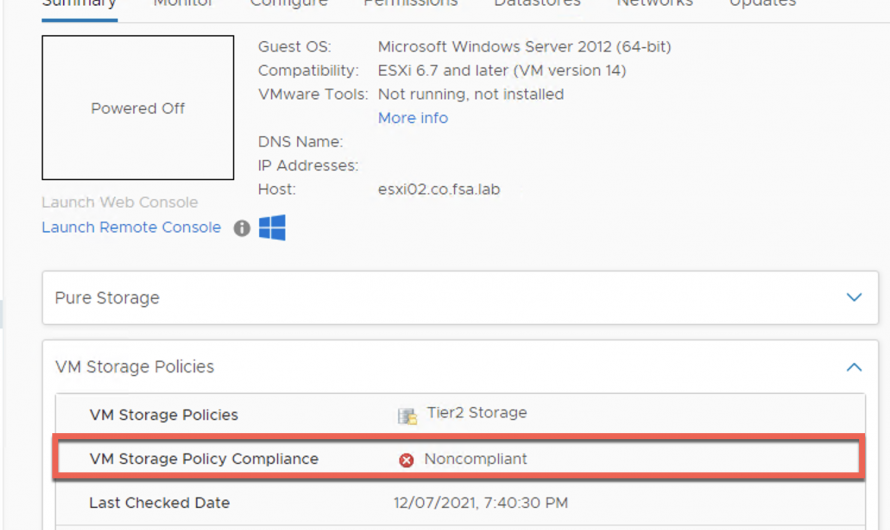This screenshot has width=890, height=530.
Task: Open the Updates tab
Action: pos(762,4)
